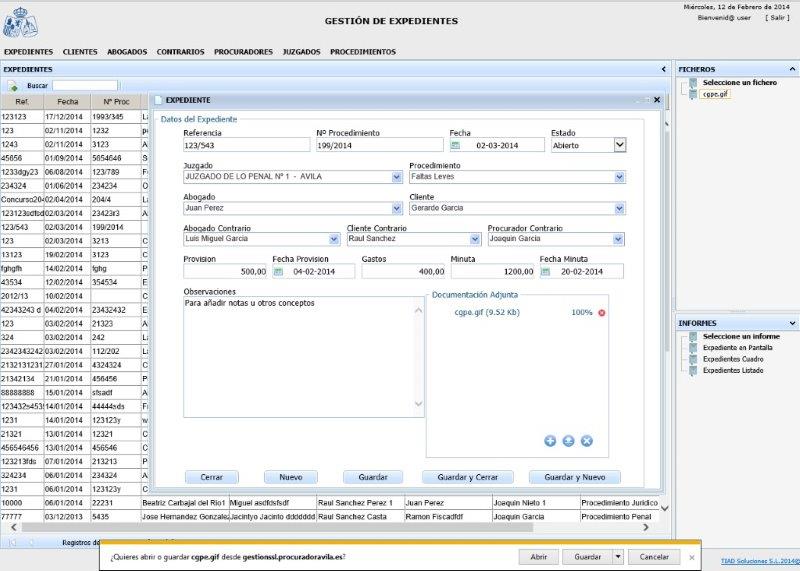The width and height of the screenshot is (800, 571).
Task: Collapse the Ficheros panel
Action: point(793,69)
